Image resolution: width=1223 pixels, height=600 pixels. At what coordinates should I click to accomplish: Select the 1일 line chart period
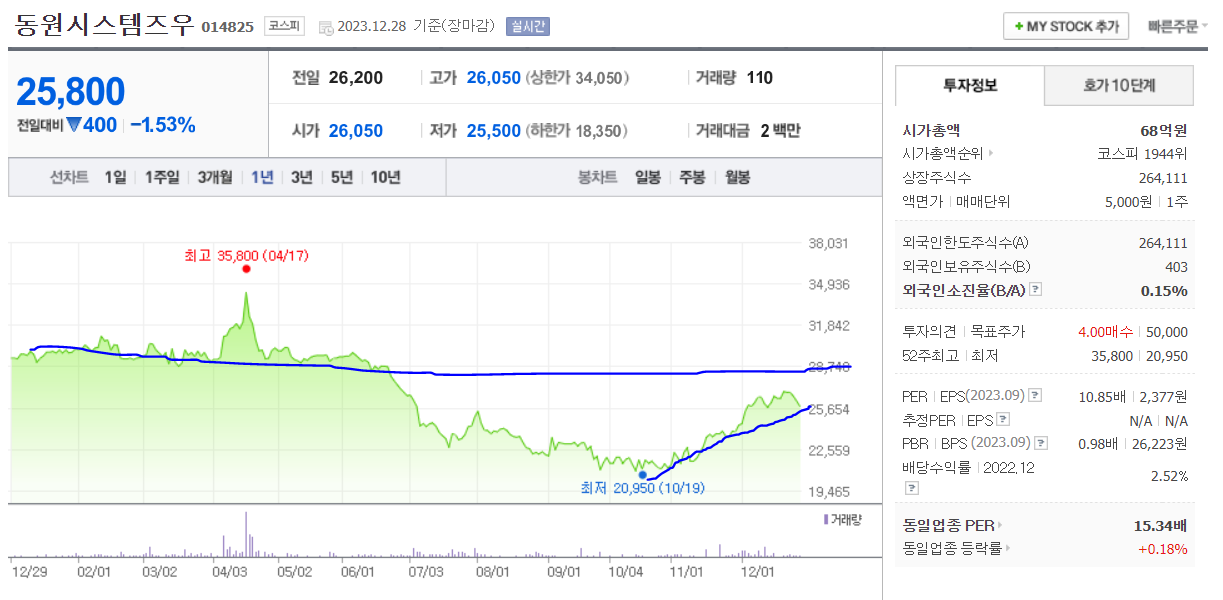click(x=115, y=177)
